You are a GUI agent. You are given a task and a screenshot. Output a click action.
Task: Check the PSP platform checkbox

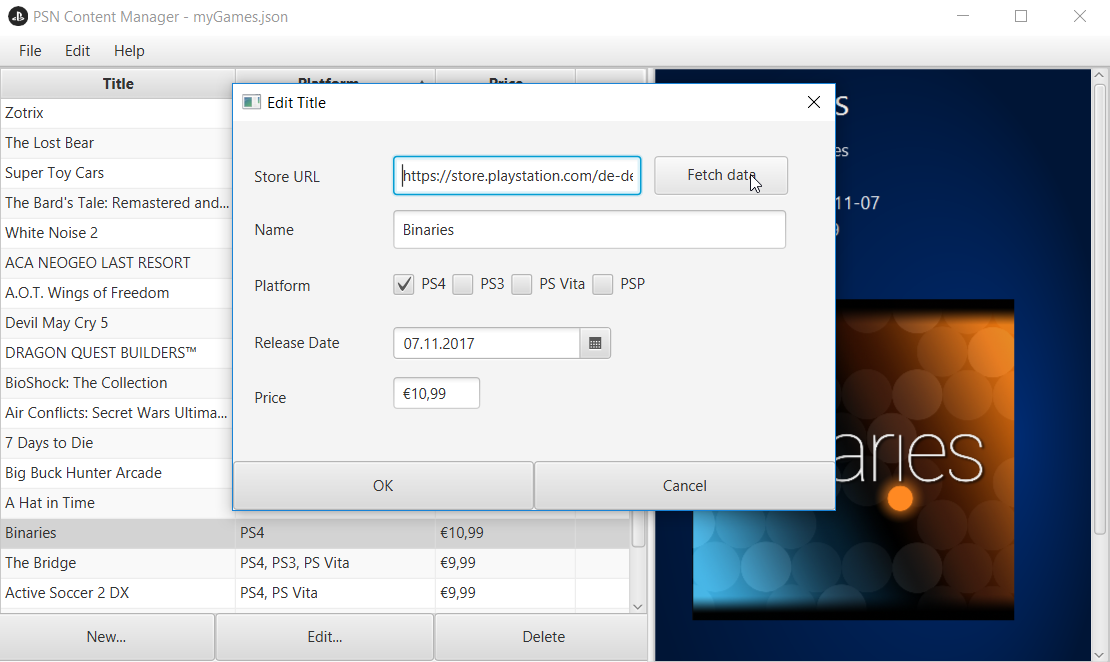pyautogui.click(x=602, y=285)
